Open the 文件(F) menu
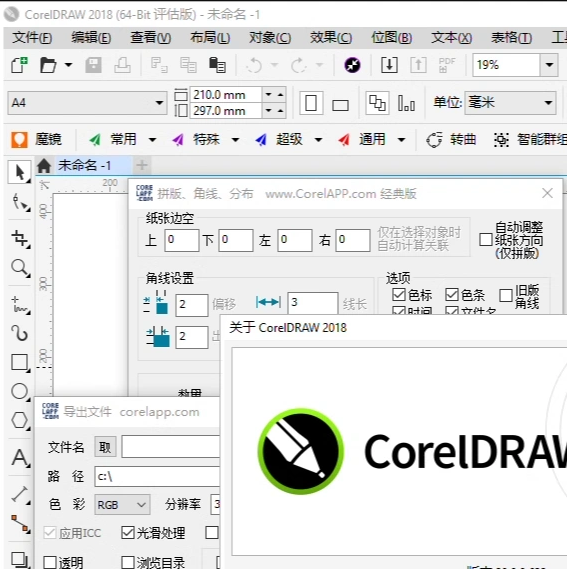 pyautogui.click(x=32, y=38)
